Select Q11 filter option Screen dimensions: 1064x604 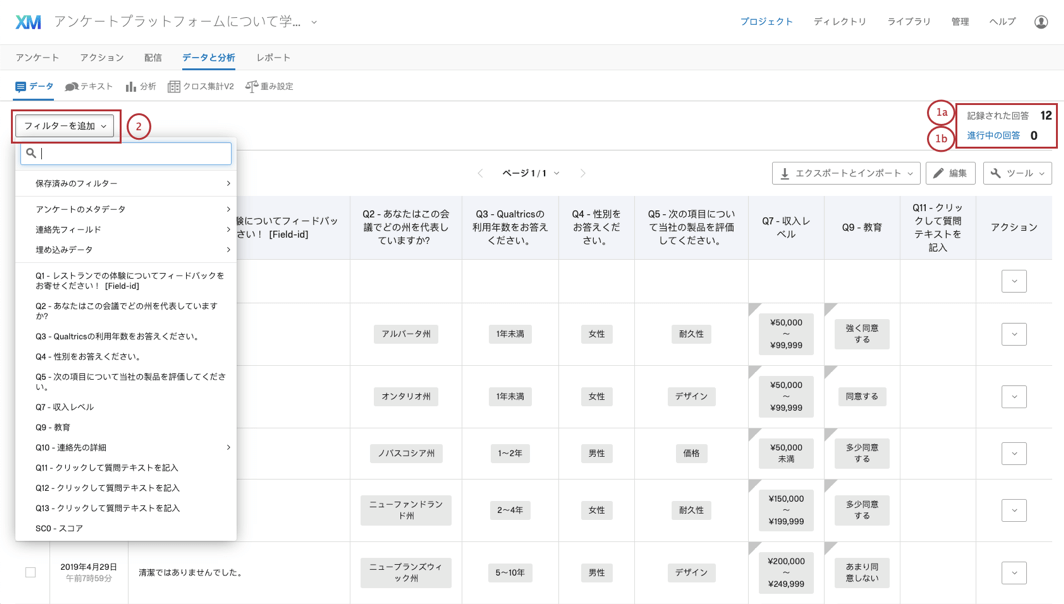coord(126,468)
